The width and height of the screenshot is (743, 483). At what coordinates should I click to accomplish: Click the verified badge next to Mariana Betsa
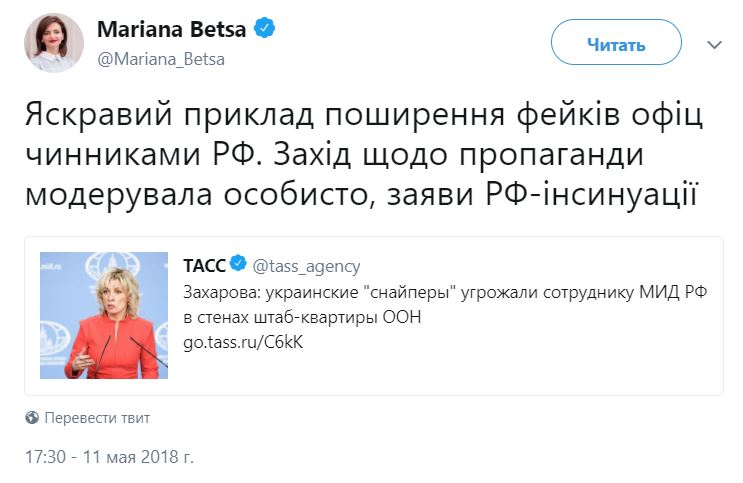264,28
